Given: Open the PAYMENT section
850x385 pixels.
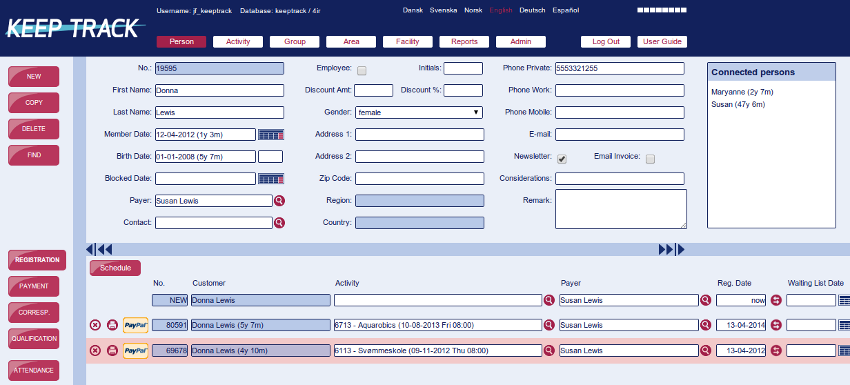Looking at the screenshot, I should click(34, 286).
